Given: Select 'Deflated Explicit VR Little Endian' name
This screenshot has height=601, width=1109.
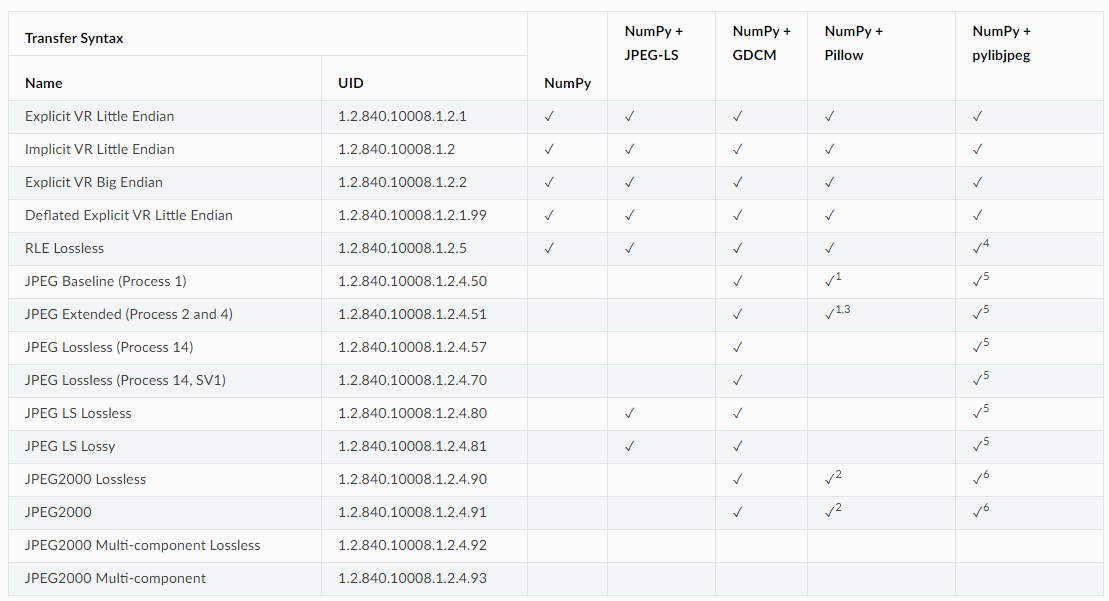Looking at the screenshot, I should point(129,215).
